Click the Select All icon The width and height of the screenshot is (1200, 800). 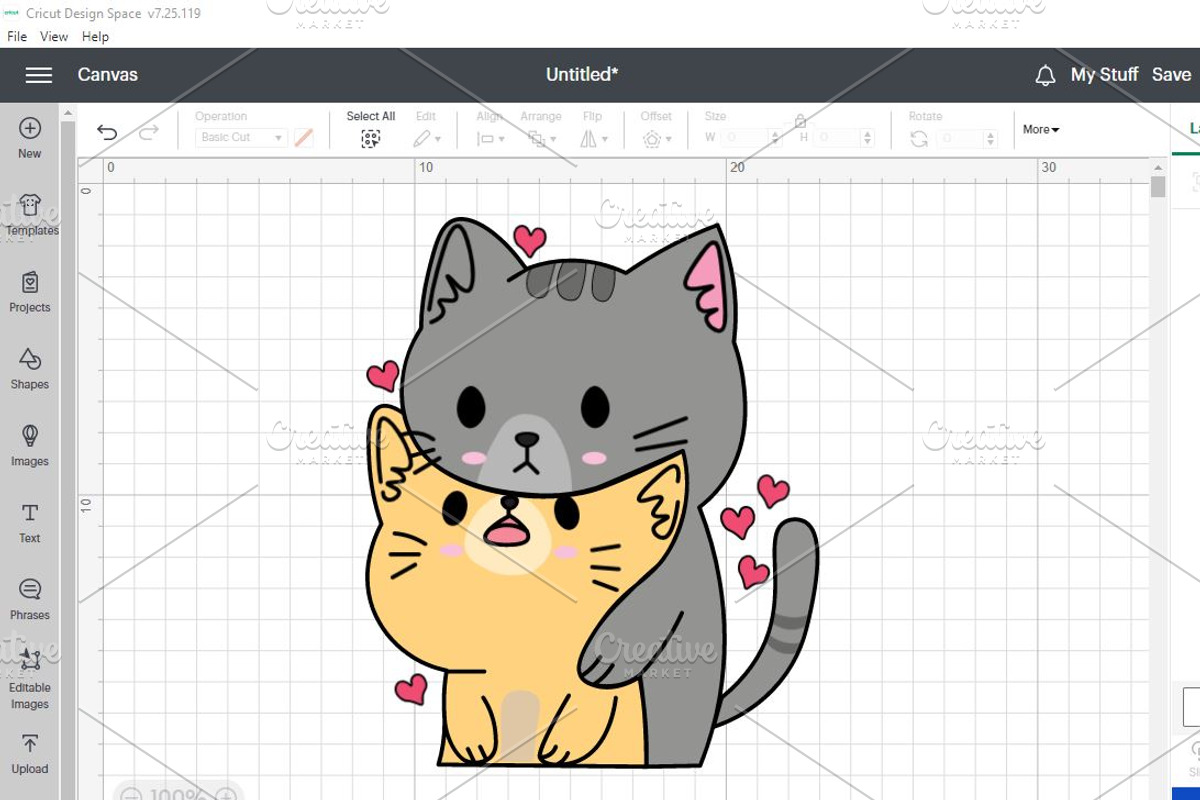(x=371, y=139)
